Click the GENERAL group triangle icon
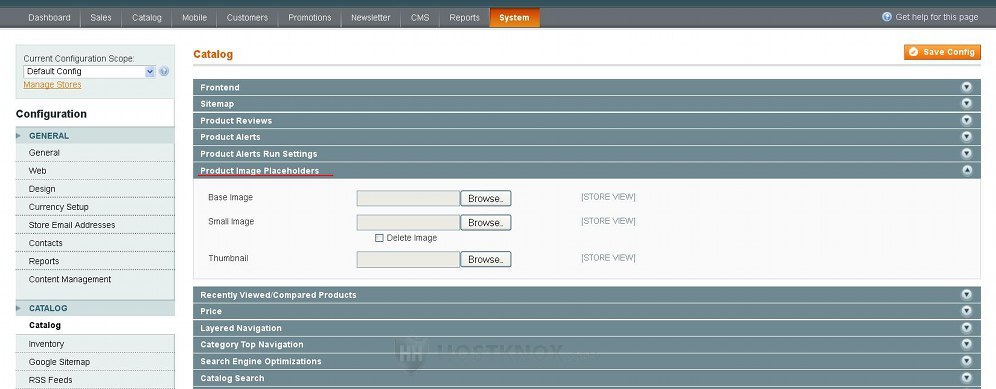This screenshot has width=996, height=389. [x=19, y=135]
